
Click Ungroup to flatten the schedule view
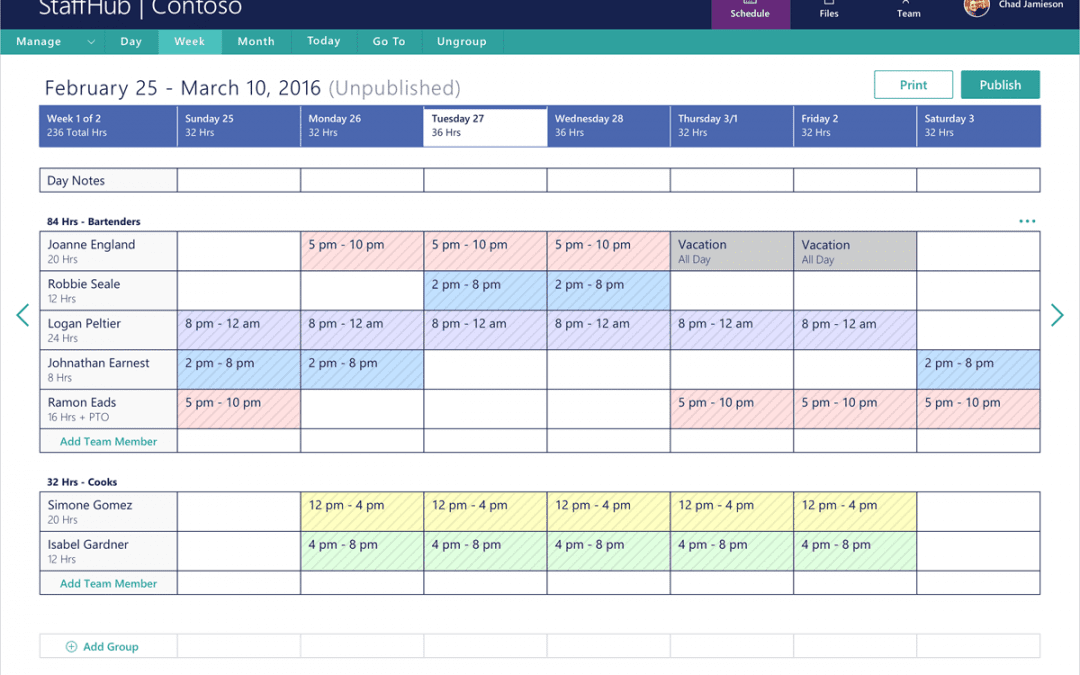[x=461, y=41]
